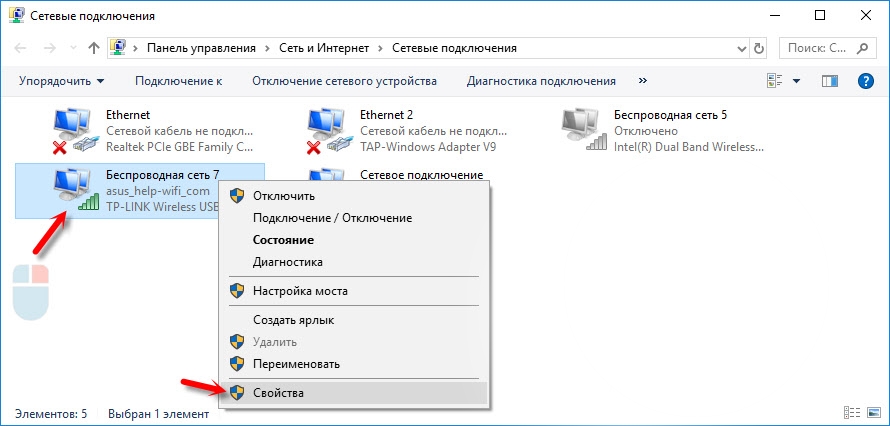Screen dimensions: 890x426
Task: Switch to large icons view in status bar
Action: [871, 413]
